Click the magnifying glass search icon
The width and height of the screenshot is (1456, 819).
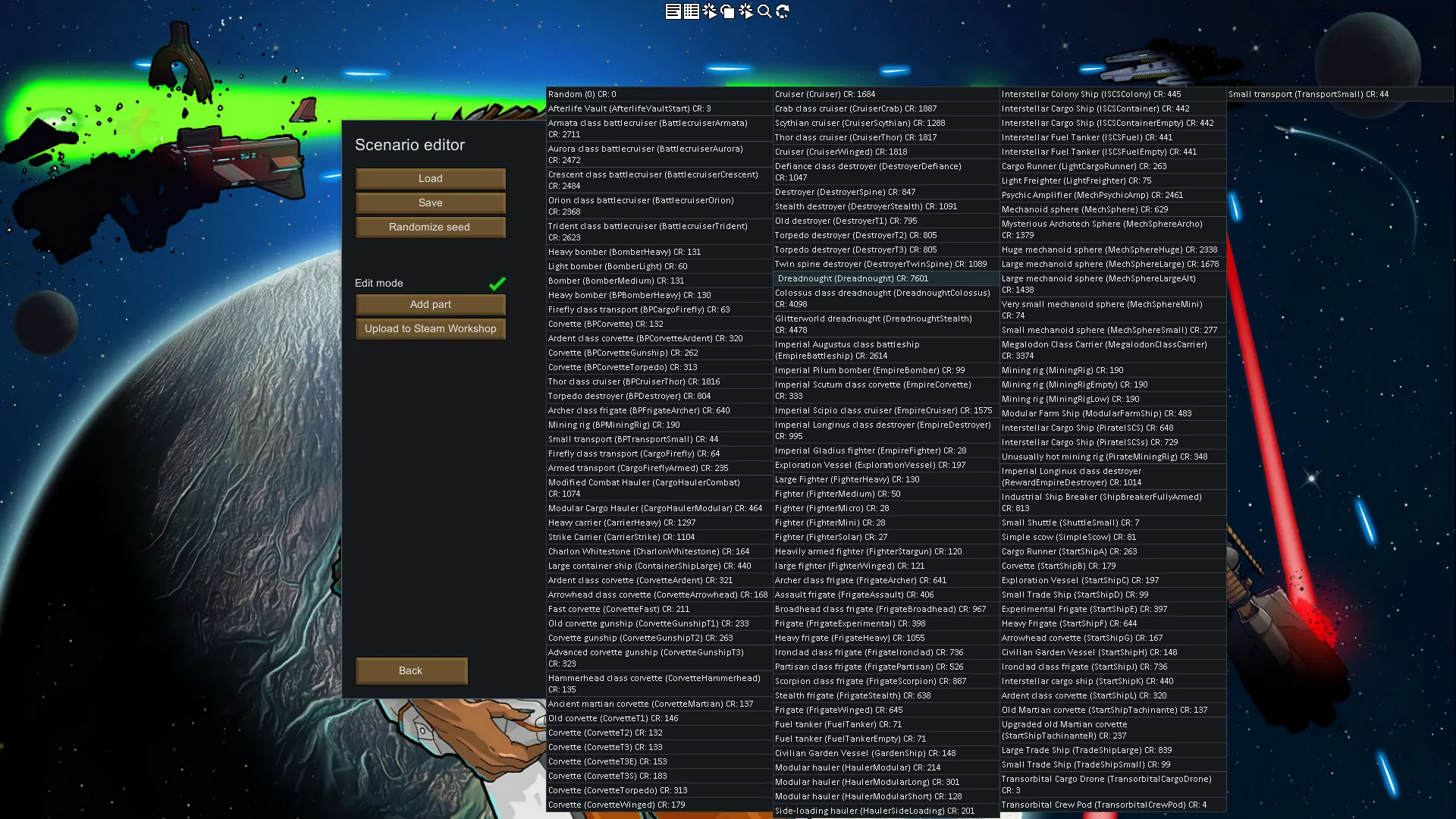pyautogui.click(x=764, y=11)
